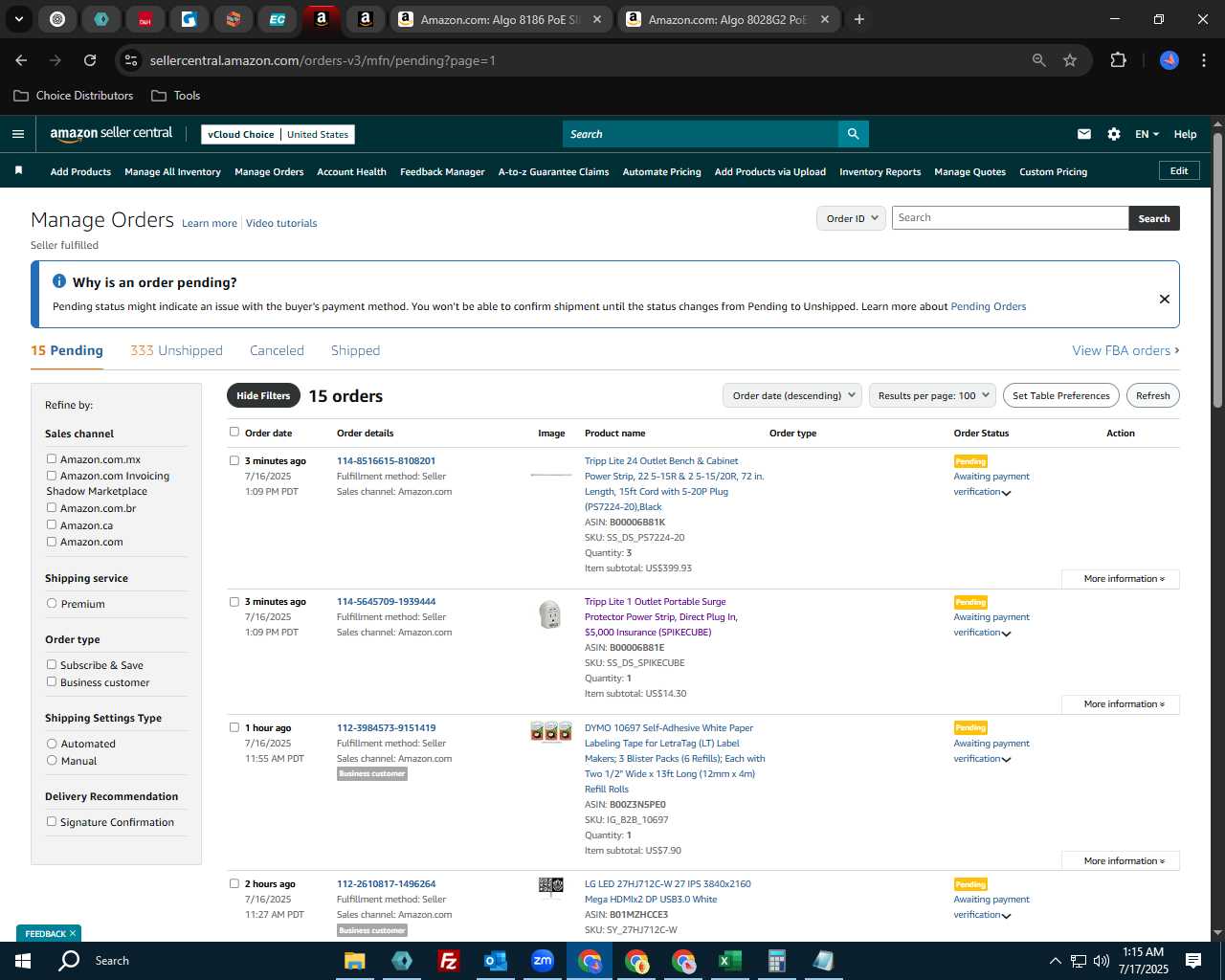The height and width of the screenshot is (980, 1225).
Task: Open Calculator from the taskbar
Action: [776, 961]
